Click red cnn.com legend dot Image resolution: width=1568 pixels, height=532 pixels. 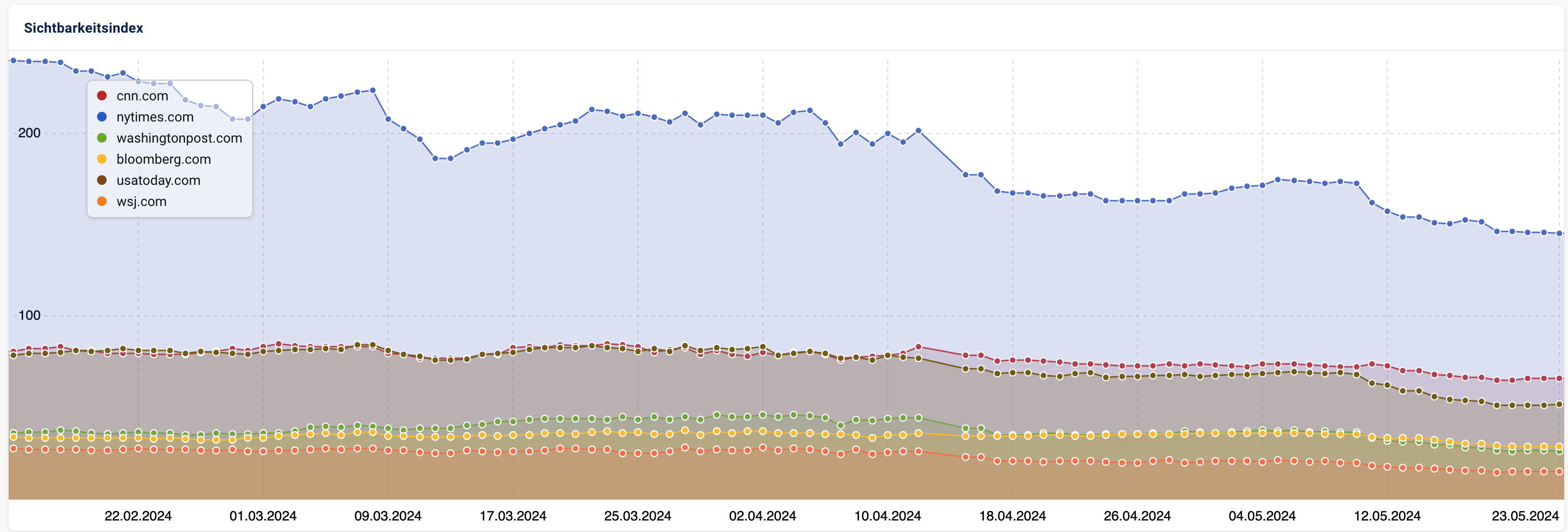(102, 96)
